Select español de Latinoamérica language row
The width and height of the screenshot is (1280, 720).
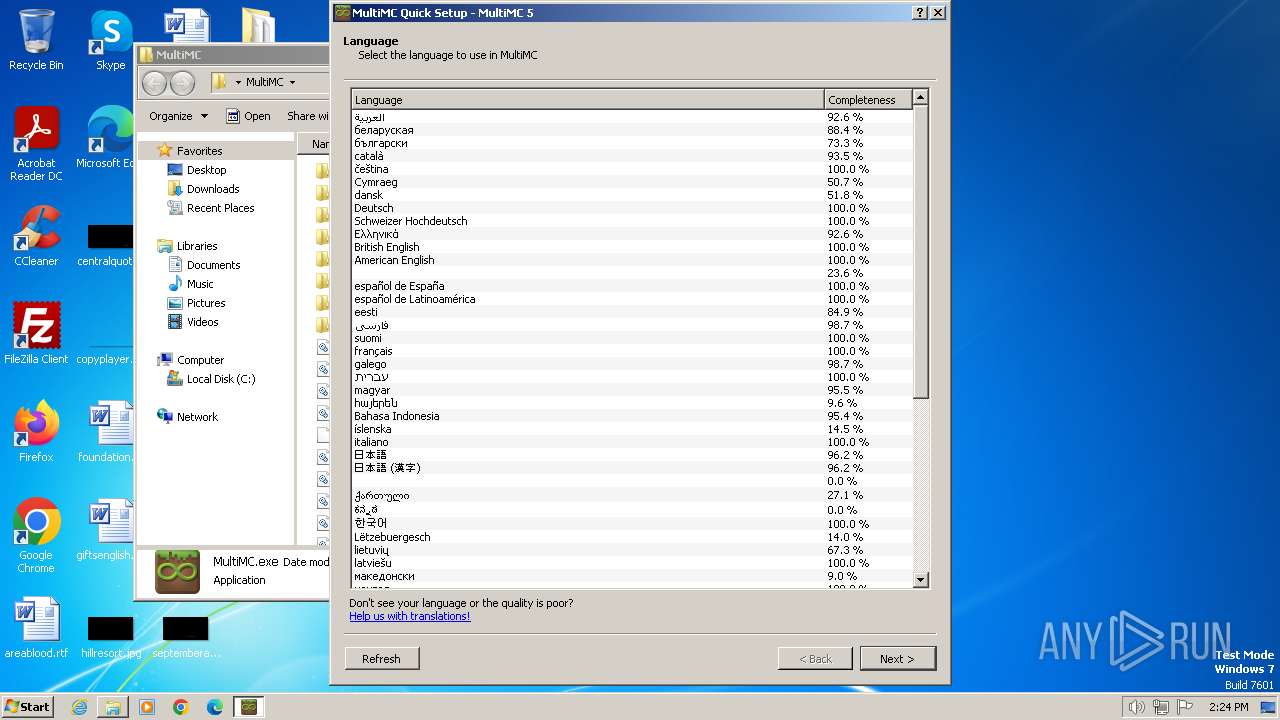click(x=632, y=299)
